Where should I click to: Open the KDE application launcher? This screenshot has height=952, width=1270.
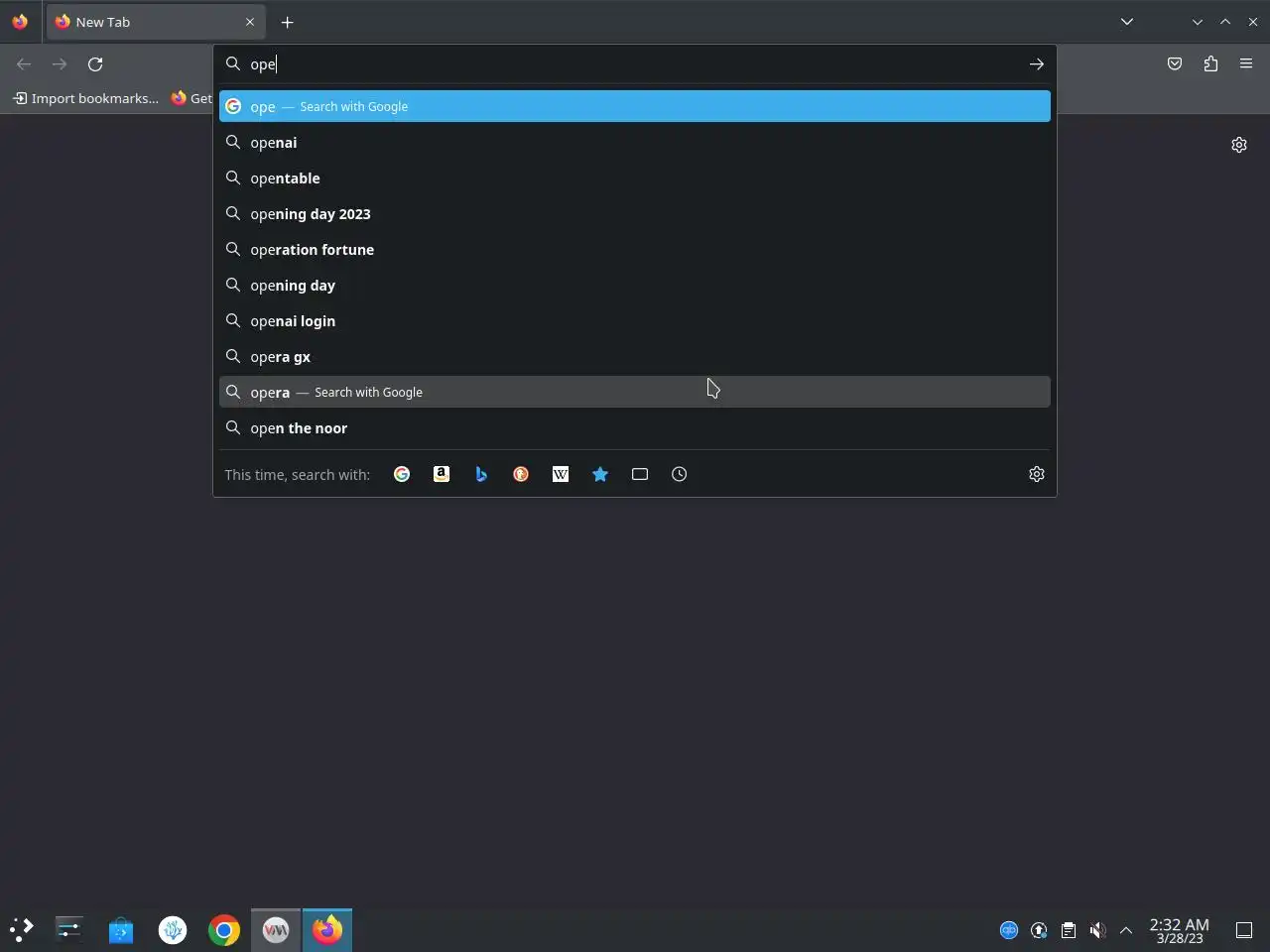point(22,929)
